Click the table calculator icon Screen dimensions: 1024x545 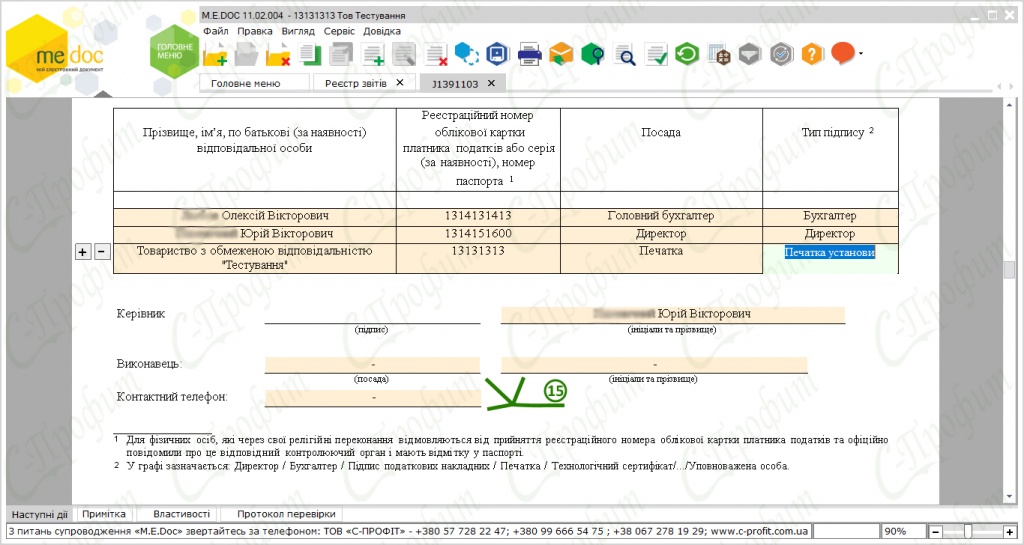718,55
